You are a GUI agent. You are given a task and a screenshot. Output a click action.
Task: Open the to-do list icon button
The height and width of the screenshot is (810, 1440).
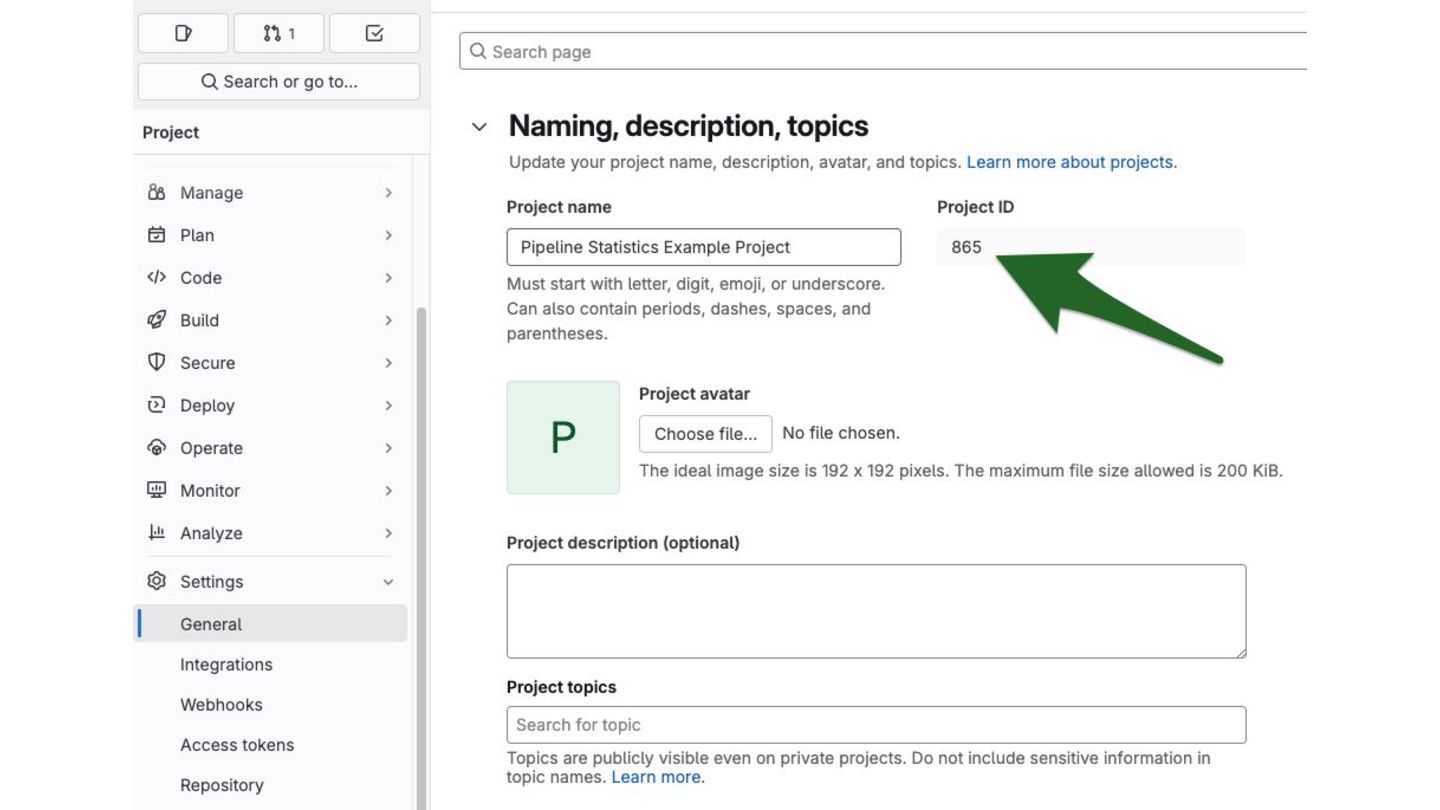[374, 34]
